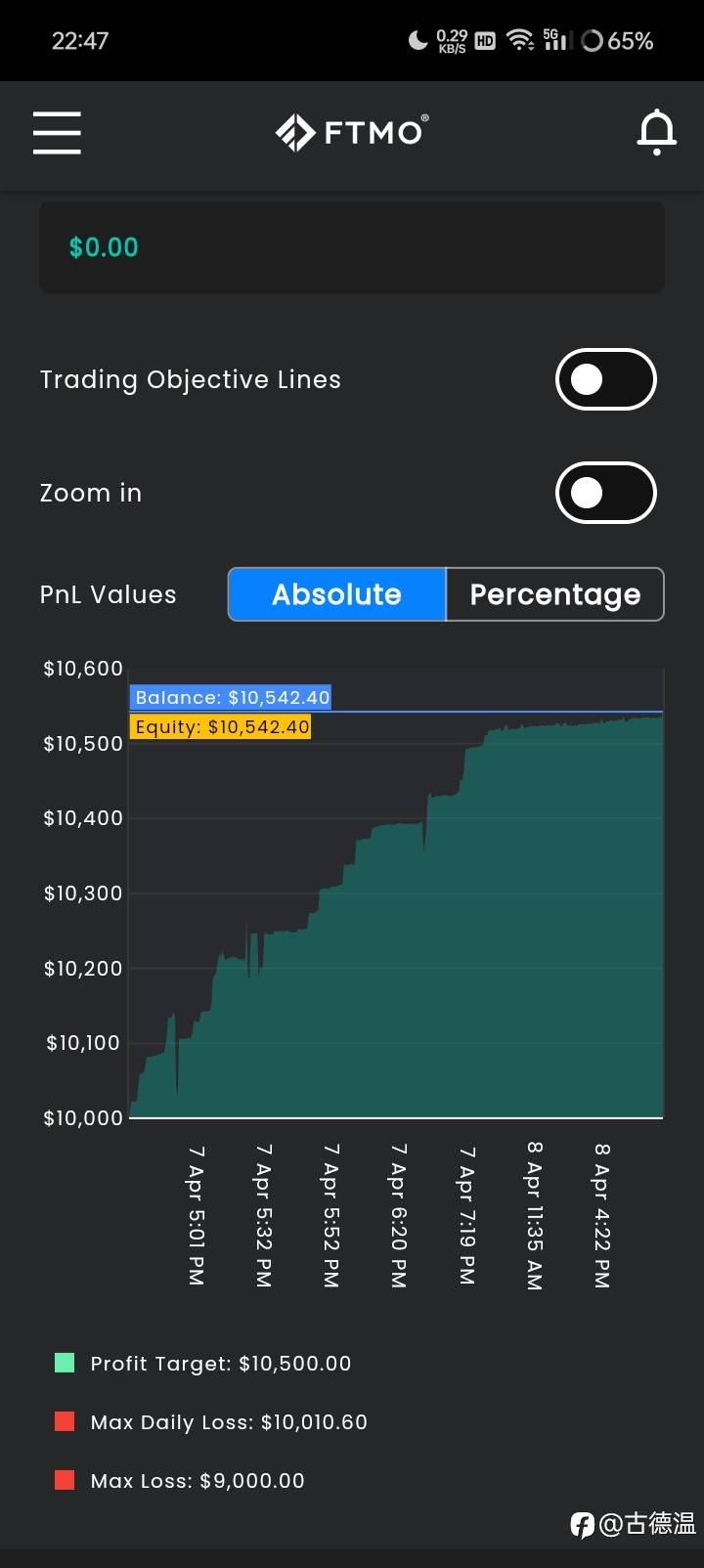Turn on the Zoom in switch
Viewport: 704px width, 1568px height.
tap(605, 493)
